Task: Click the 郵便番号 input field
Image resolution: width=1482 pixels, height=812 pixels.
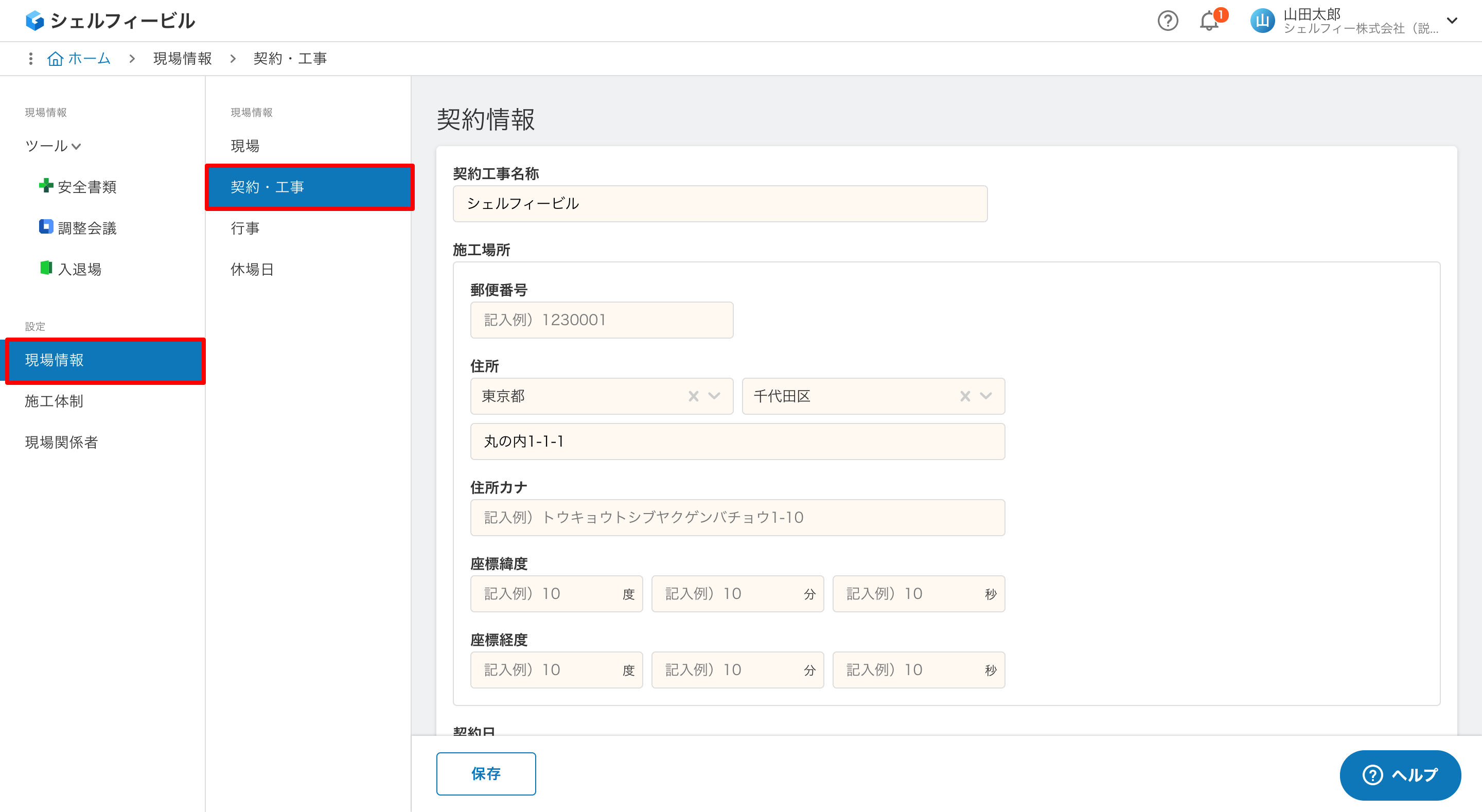Action: point(601,320)
